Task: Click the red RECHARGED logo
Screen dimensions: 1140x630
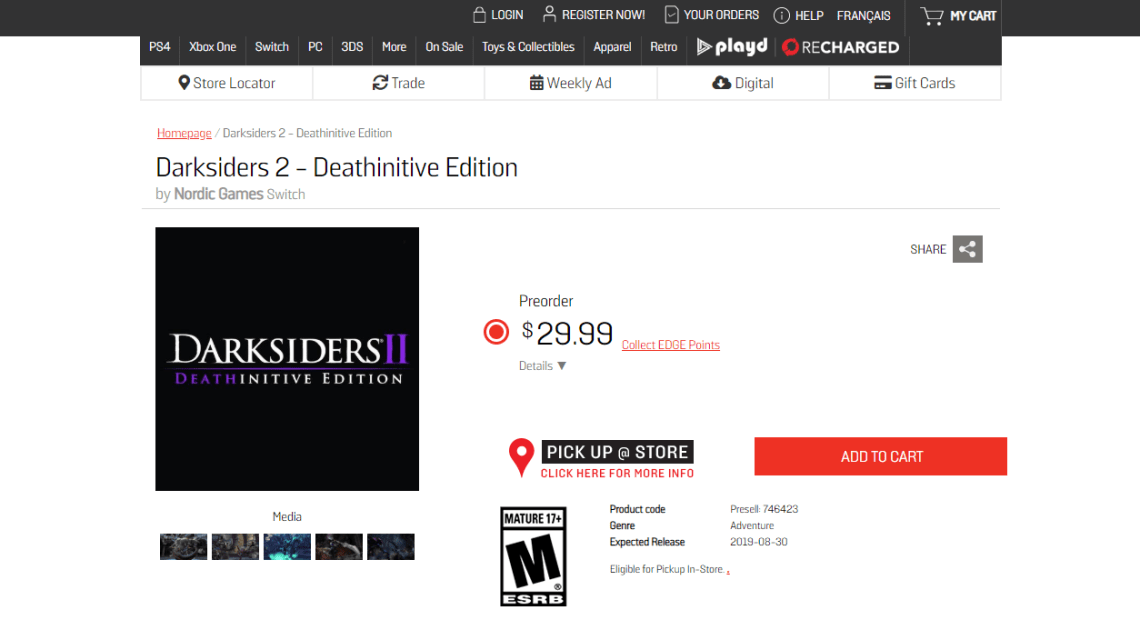Action: point(840,46)
